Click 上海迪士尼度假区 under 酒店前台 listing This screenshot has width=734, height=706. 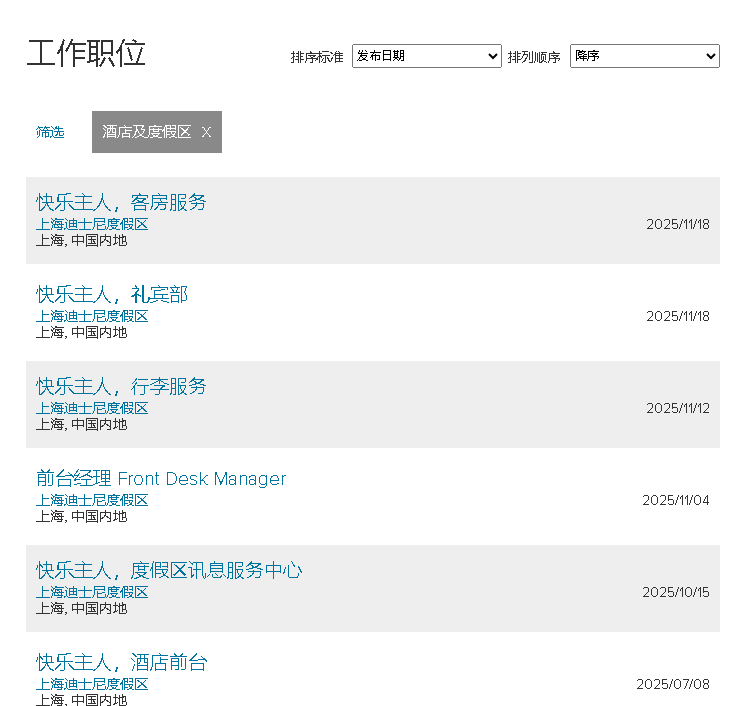coord(92,684)
